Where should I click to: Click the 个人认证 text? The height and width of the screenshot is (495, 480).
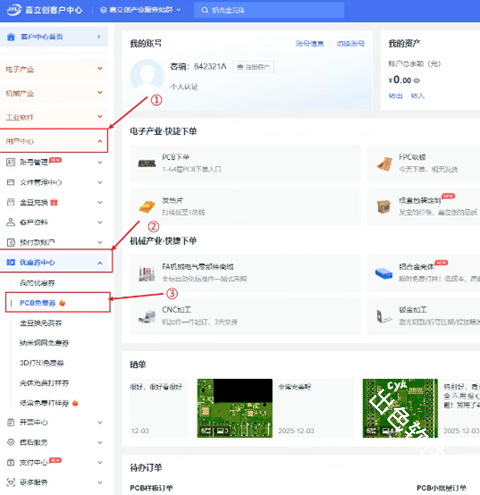point(184,87)
